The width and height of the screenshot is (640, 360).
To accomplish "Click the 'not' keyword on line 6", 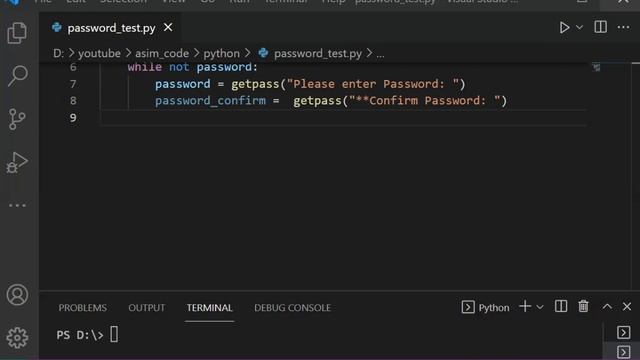I will [x=179, y=67].
